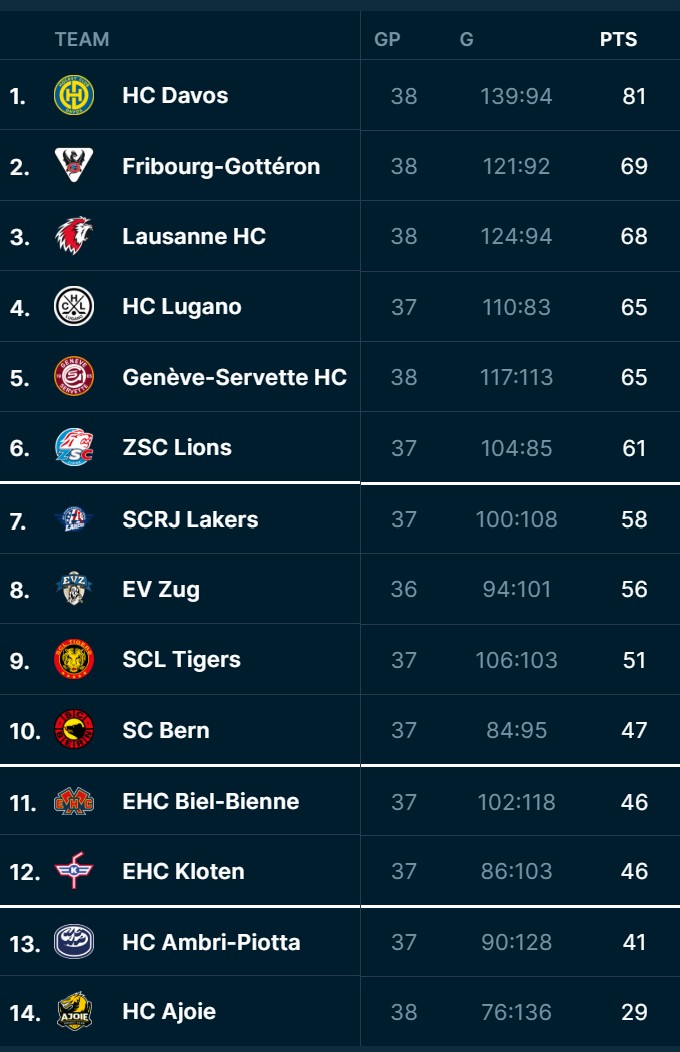Screen dimensions: 680x1052
Task: Click the HC Ambri-Piotta logo
Action: (x=73, y=942)
